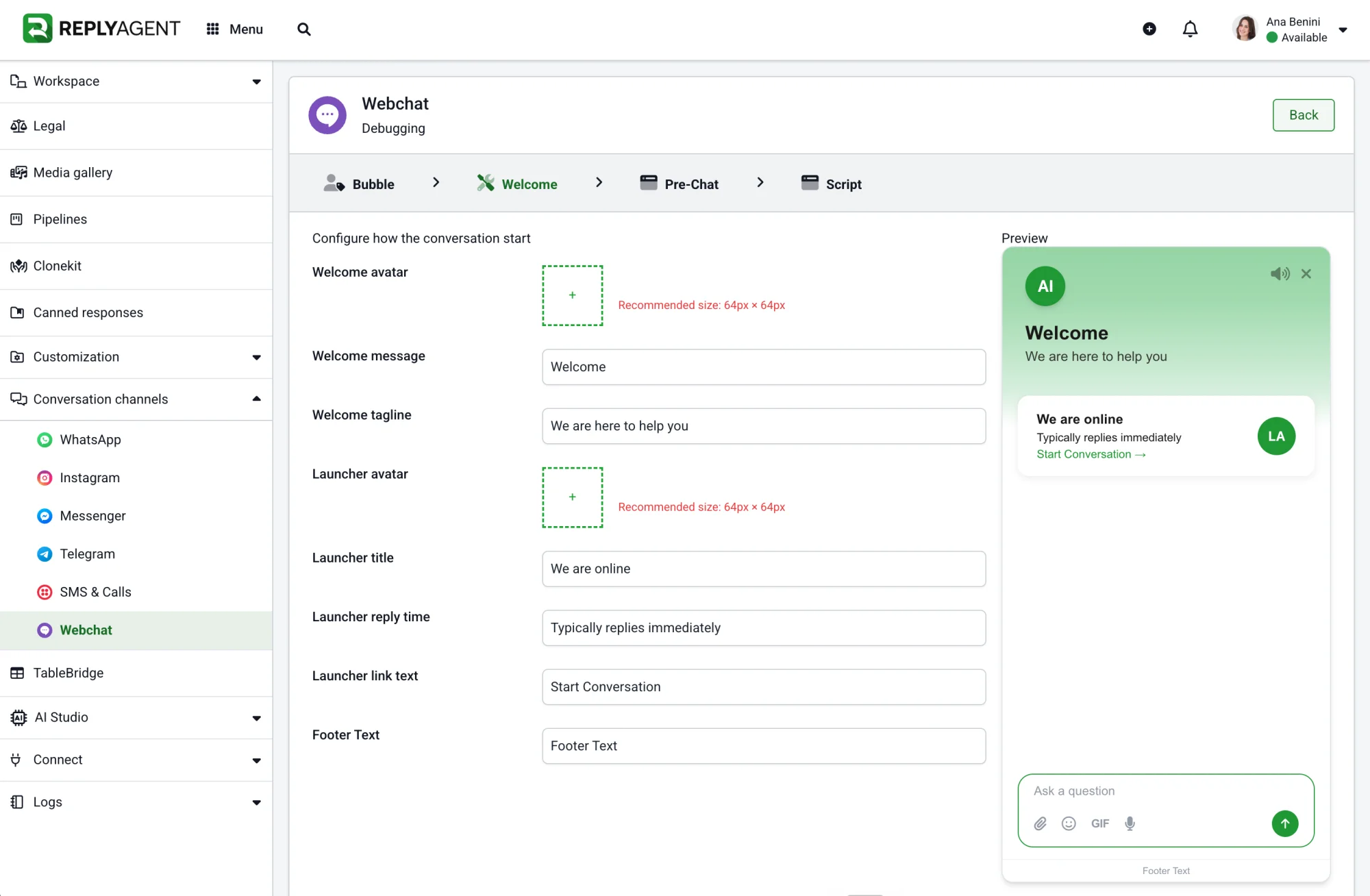Collapse Conversation channels section
The image size is (1370, 896).
pos(136,399)
